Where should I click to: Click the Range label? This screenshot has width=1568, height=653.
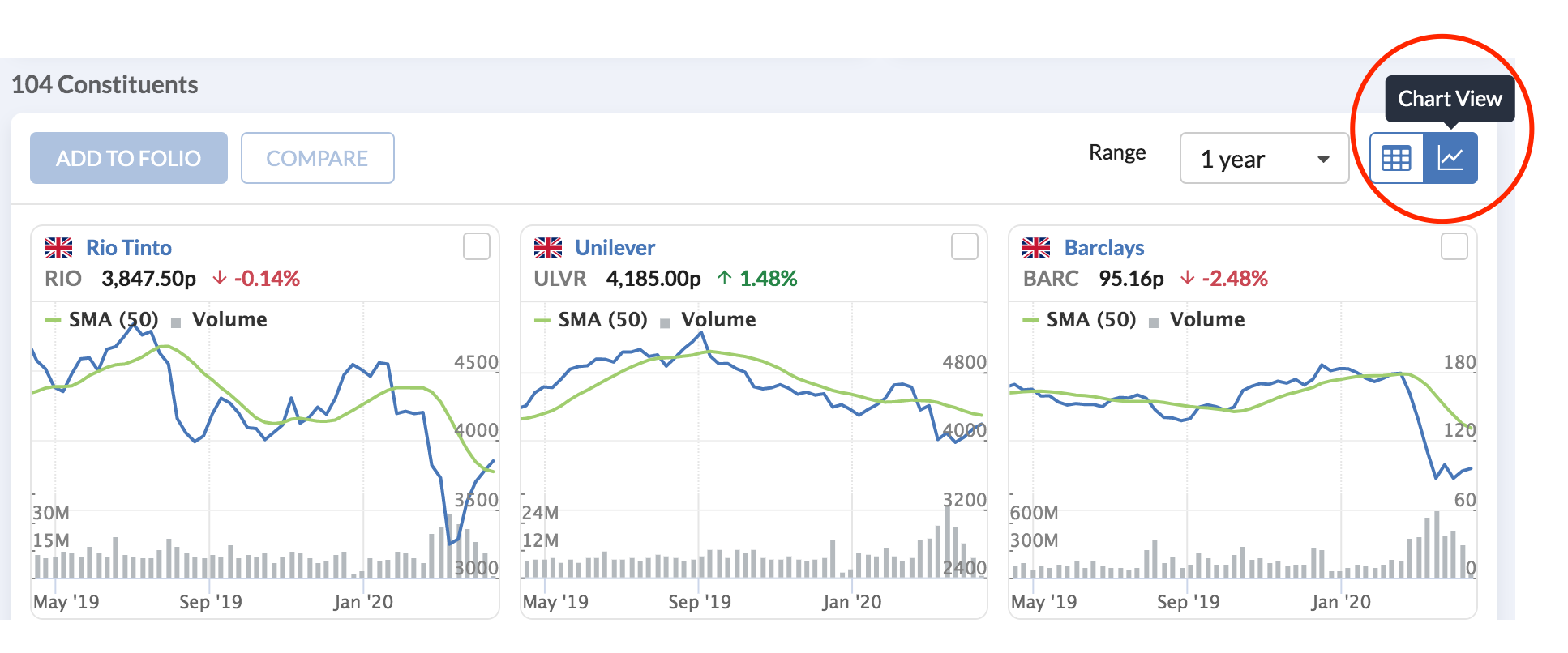click(x=1117, y=152)
